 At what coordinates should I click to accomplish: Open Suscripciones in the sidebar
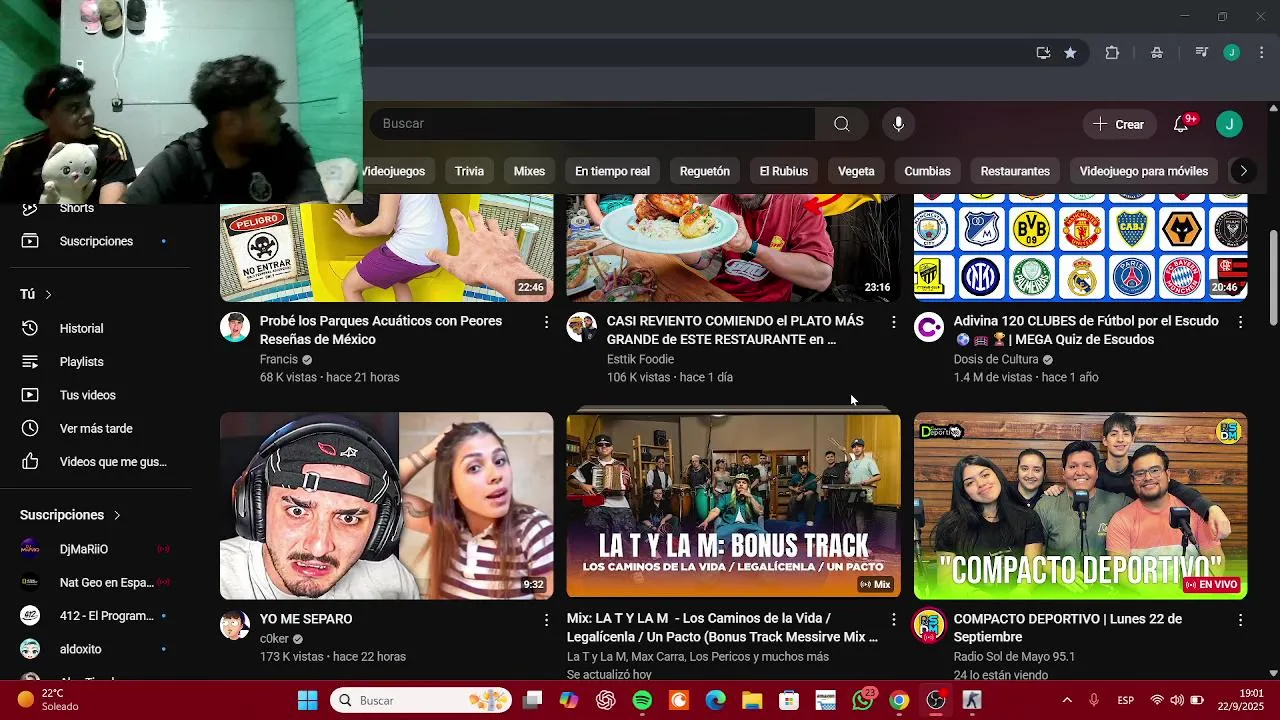tap(96, 241)
